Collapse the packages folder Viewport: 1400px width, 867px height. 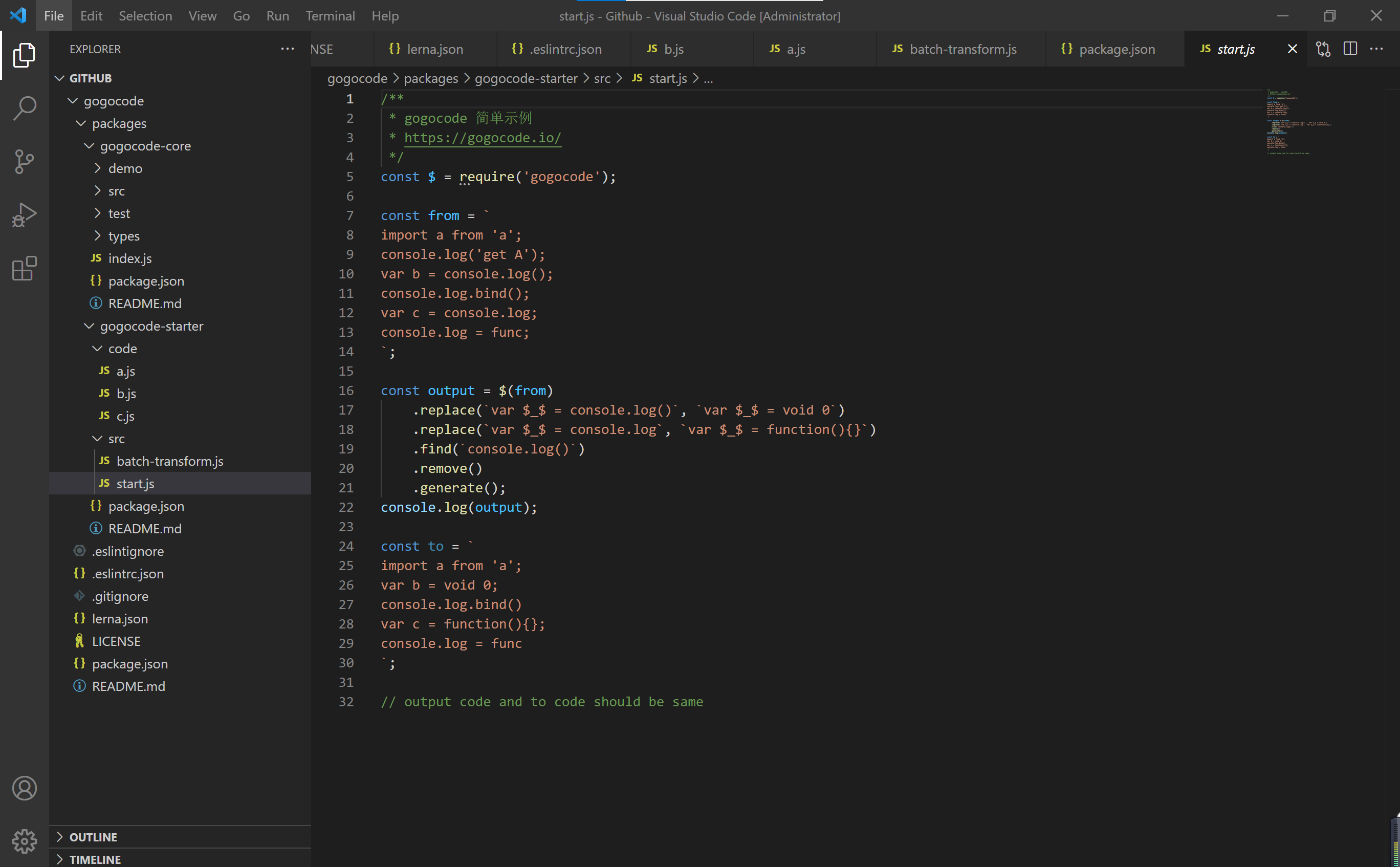[x=81, y=123]
